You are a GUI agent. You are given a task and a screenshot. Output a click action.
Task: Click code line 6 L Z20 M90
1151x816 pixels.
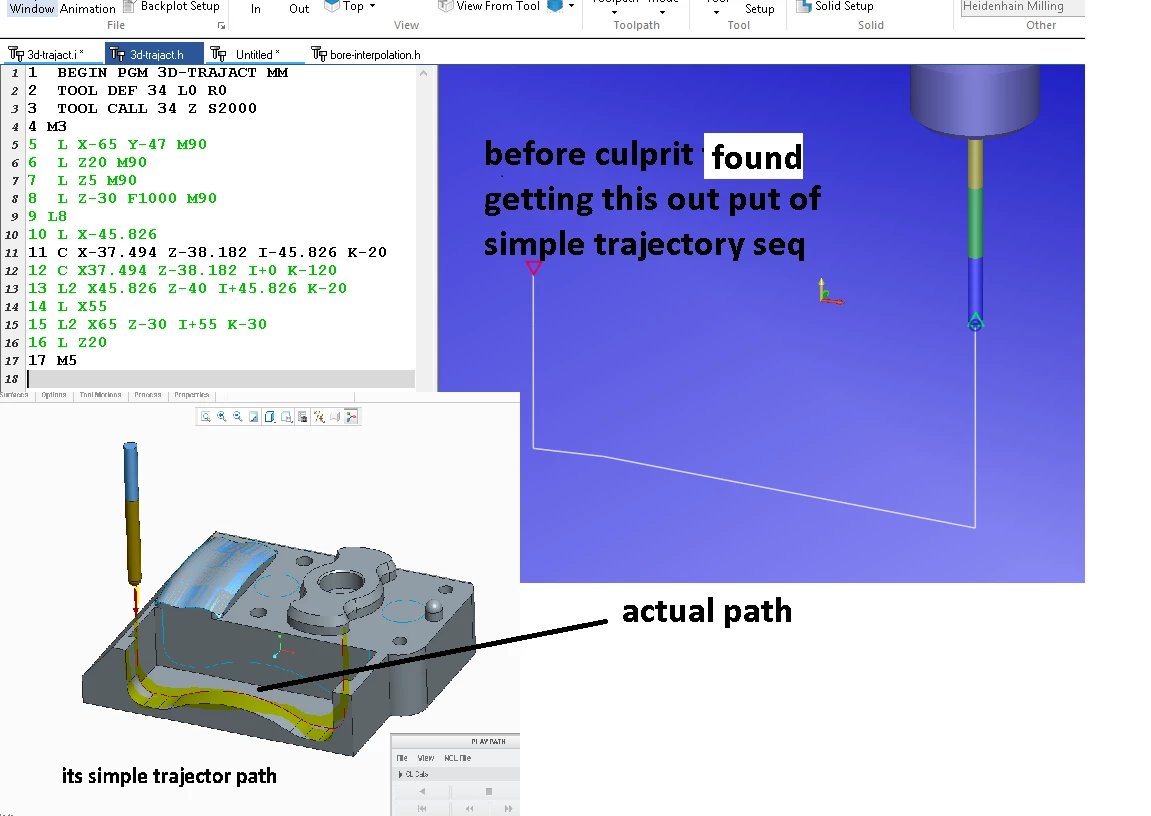(87, 162)
